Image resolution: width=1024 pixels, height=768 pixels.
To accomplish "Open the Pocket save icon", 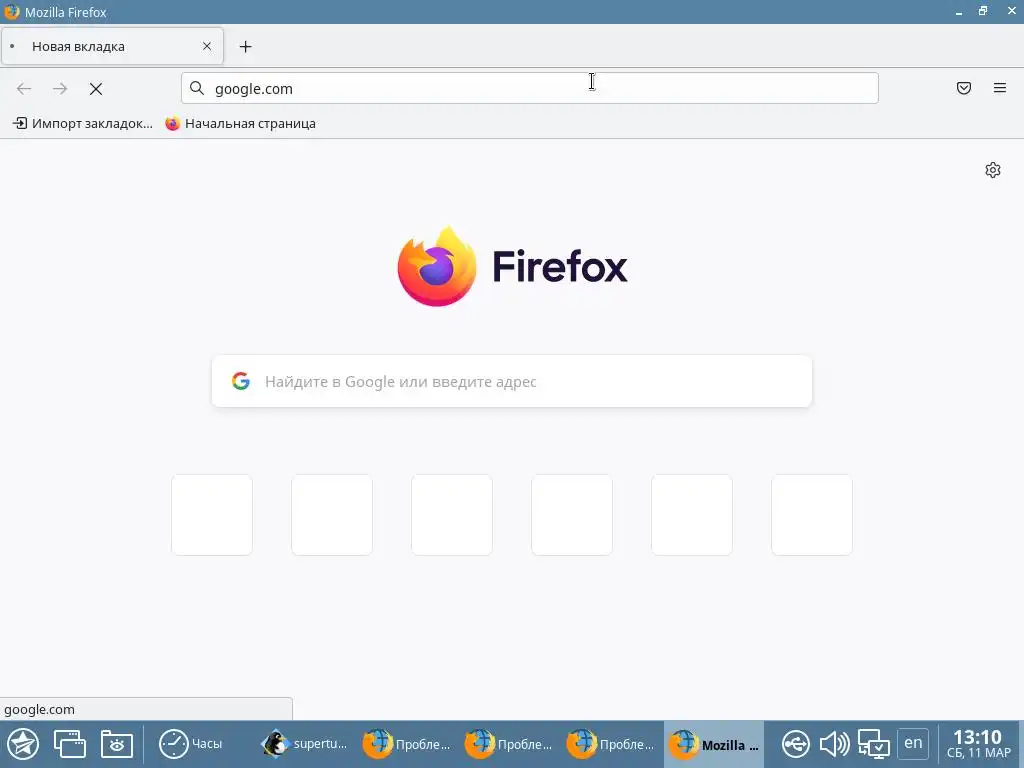I will (x=964, y=88).
